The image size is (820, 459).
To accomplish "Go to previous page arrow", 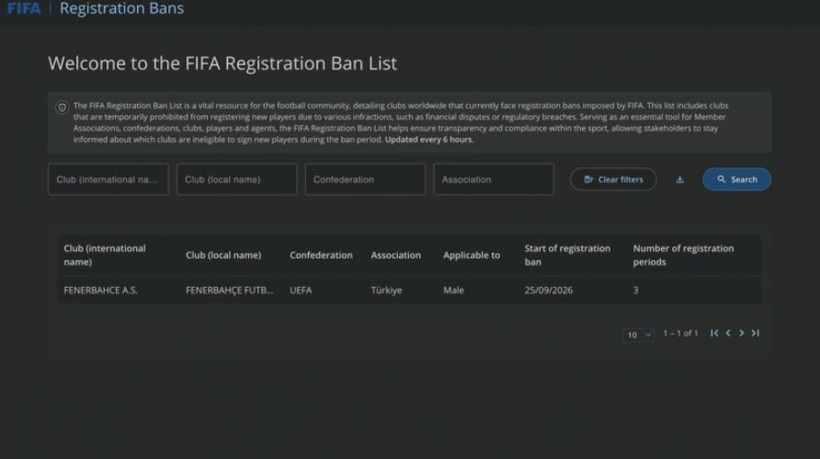I will click(x=728, y=333).
